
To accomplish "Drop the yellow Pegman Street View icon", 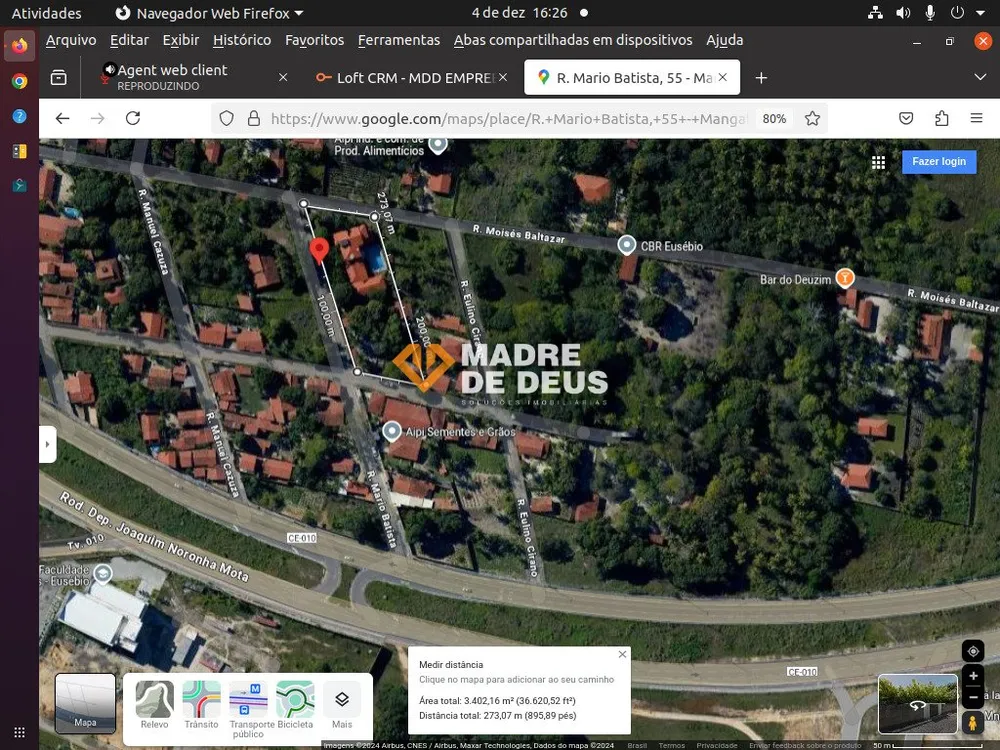I will tap(973, 723).
